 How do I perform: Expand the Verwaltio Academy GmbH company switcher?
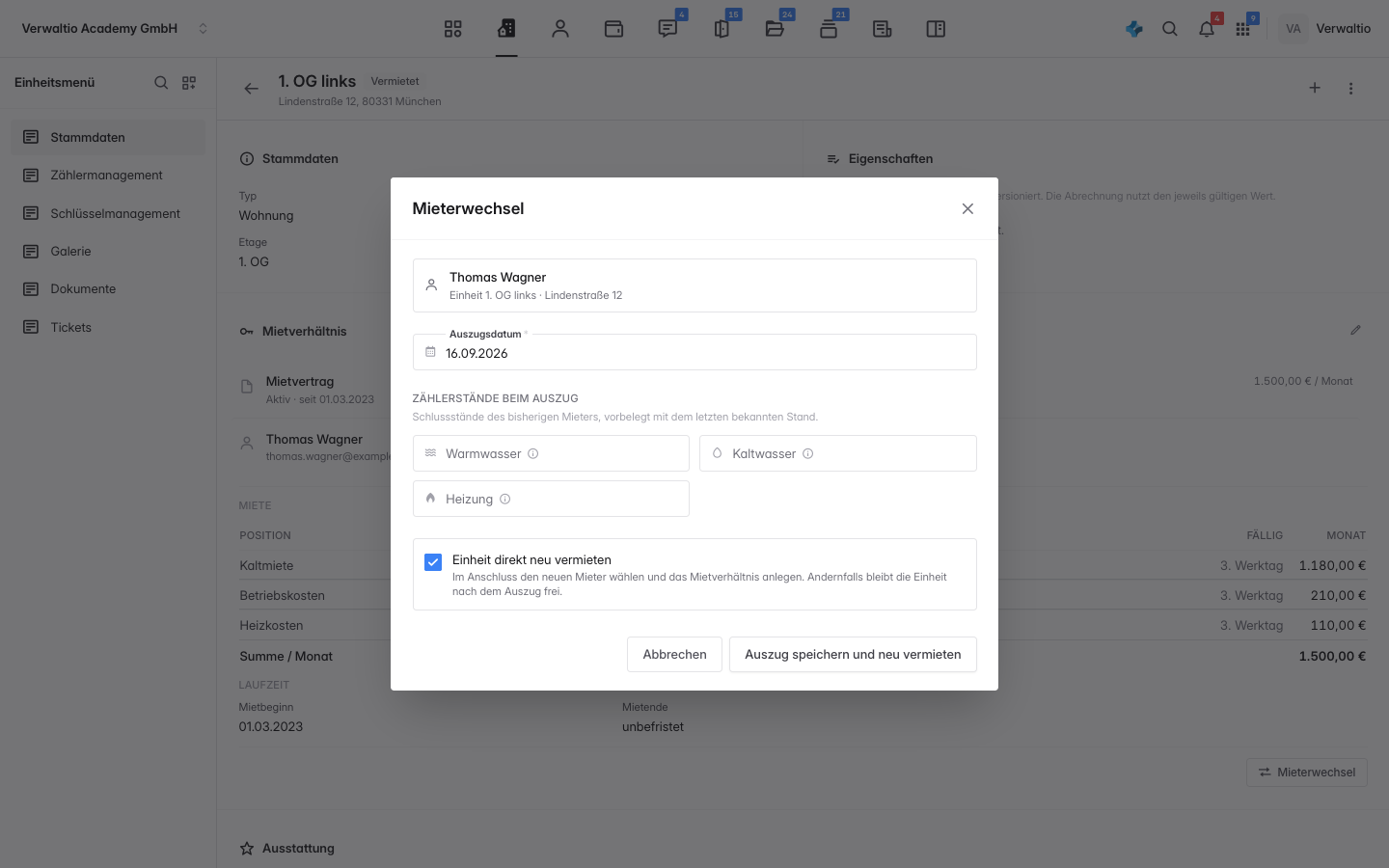116,29
